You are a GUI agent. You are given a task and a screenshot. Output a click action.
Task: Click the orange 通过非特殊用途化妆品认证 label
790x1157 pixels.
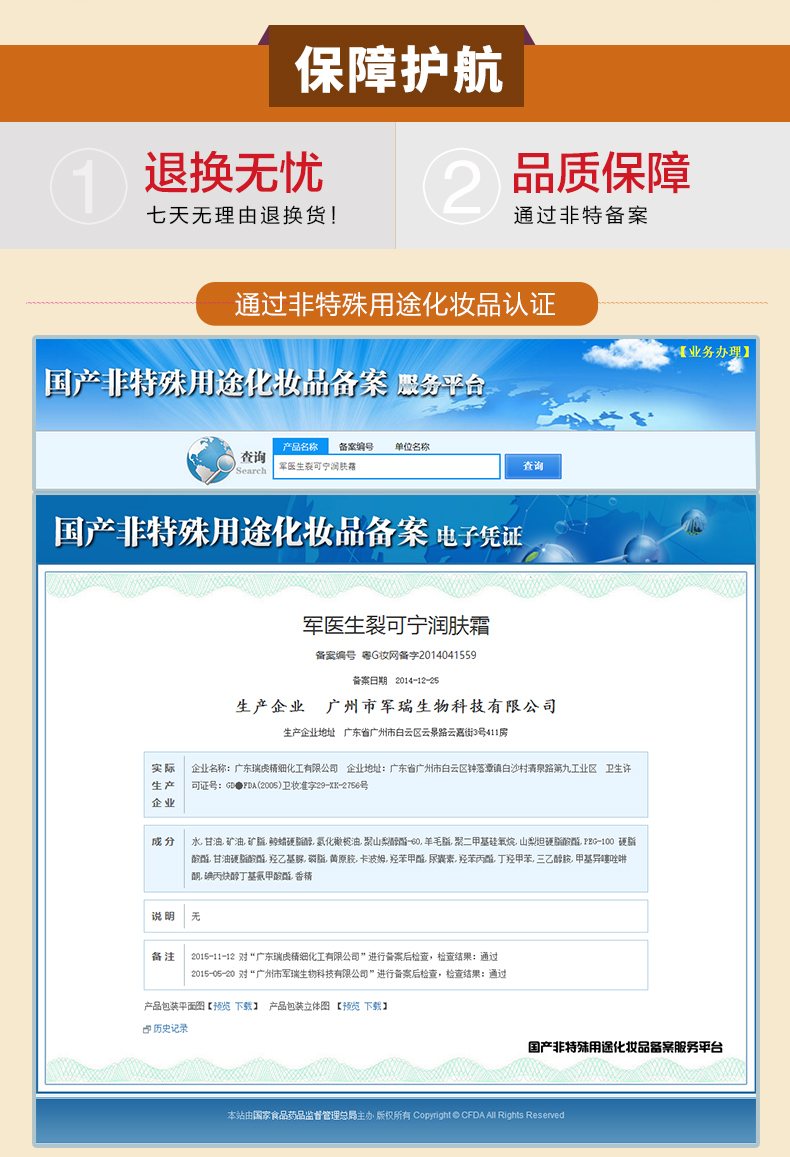[396, 304]
